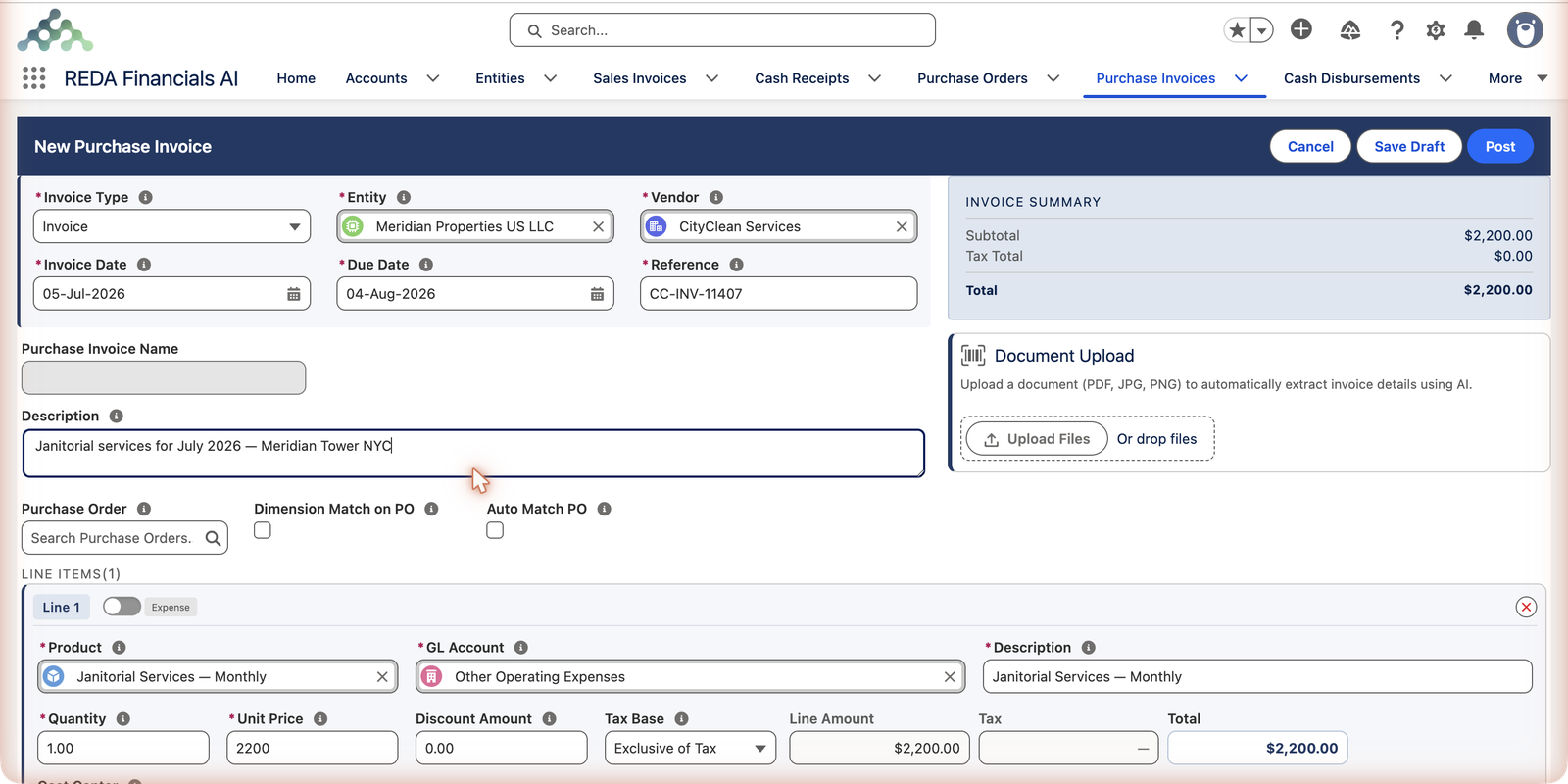Open the app launcher grid icon
The image size is (1568, 784).
[34, 78]
